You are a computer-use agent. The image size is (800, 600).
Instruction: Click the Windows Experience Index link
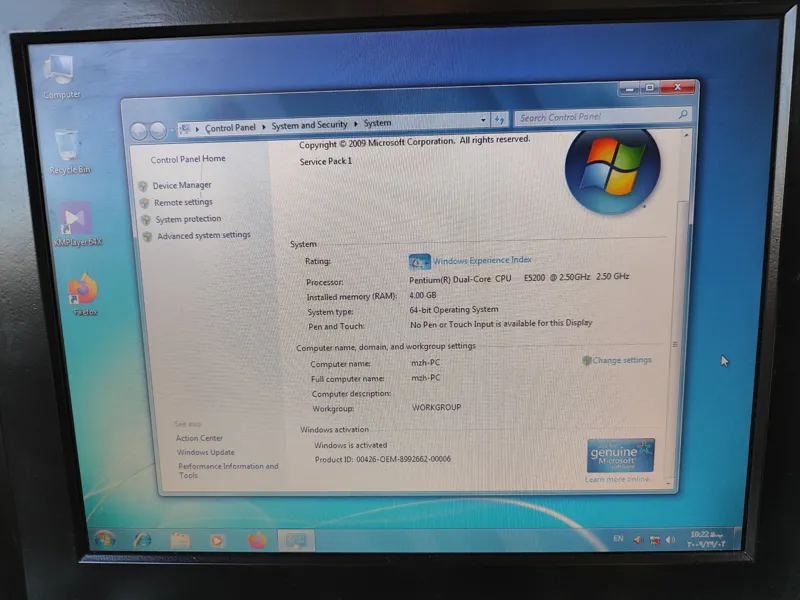point(482,260)
